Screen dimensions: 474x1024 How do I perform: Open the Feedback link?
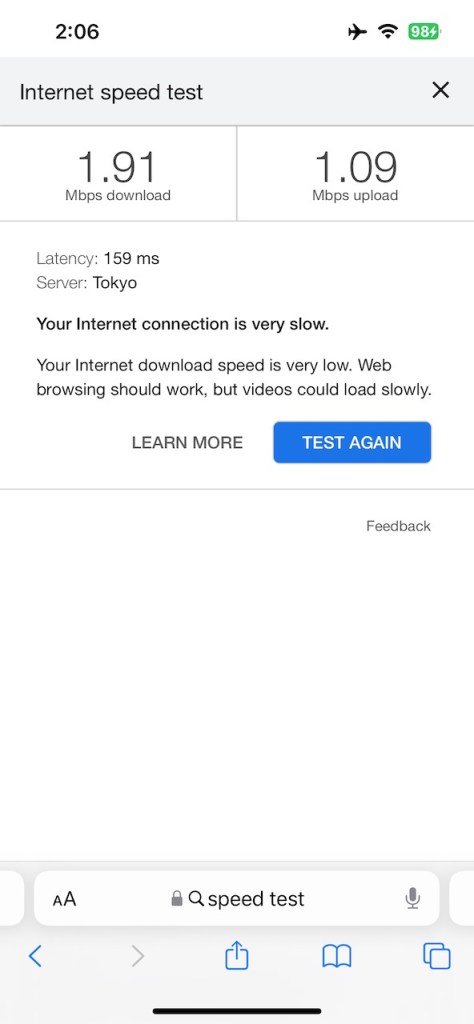tap(398, 526)
